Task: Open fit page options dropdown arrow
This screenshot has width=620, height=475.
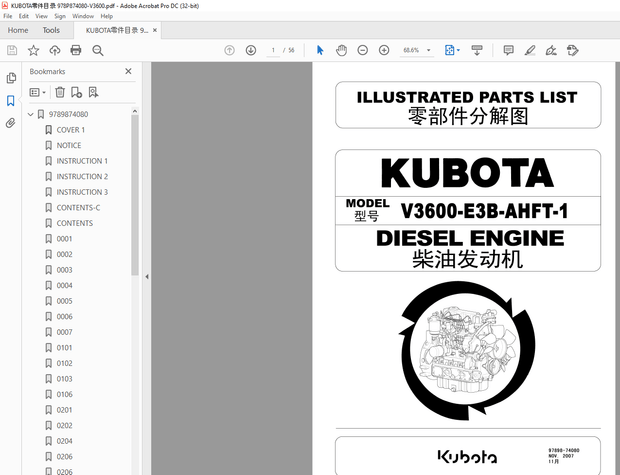Action: 458,50
